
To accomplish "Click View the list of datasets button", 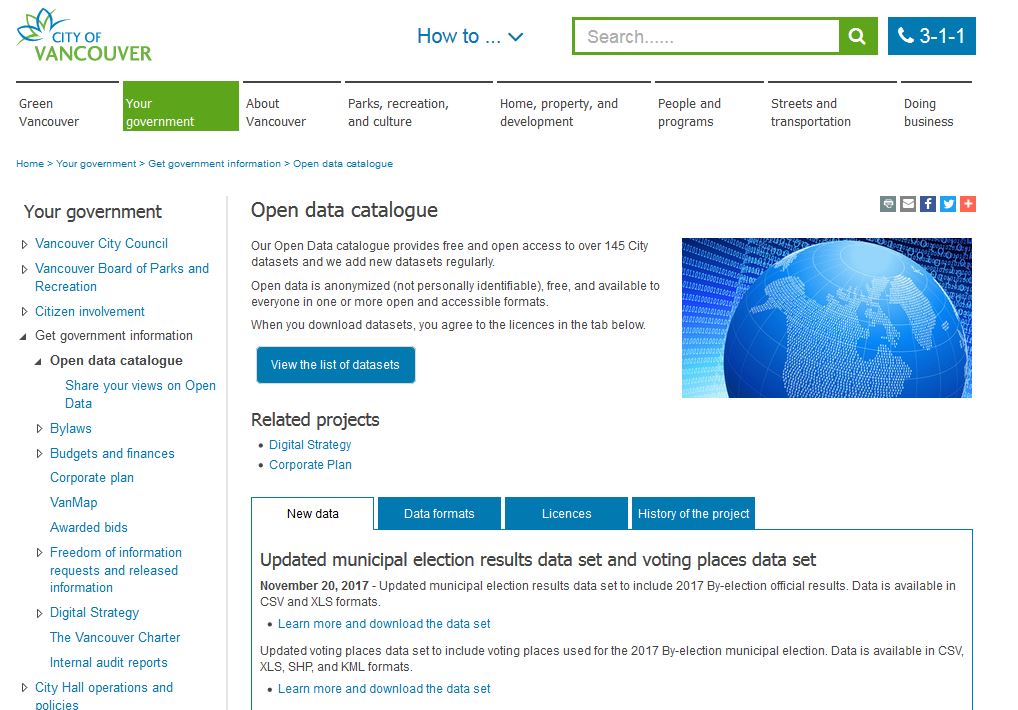I will click(x=336, y=365).
